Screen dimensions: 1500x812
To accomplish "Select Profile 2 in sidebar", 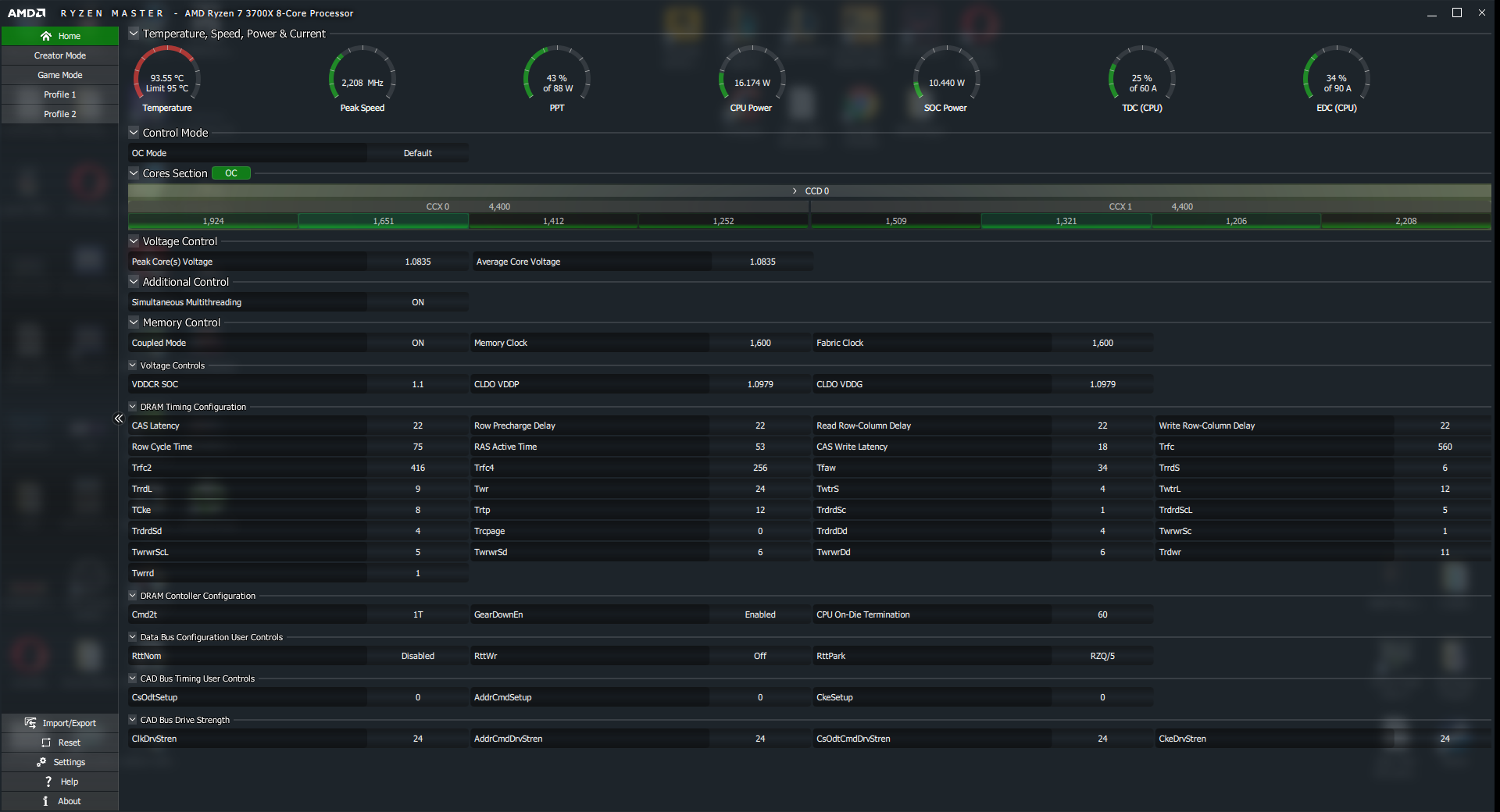I will 60,114.
